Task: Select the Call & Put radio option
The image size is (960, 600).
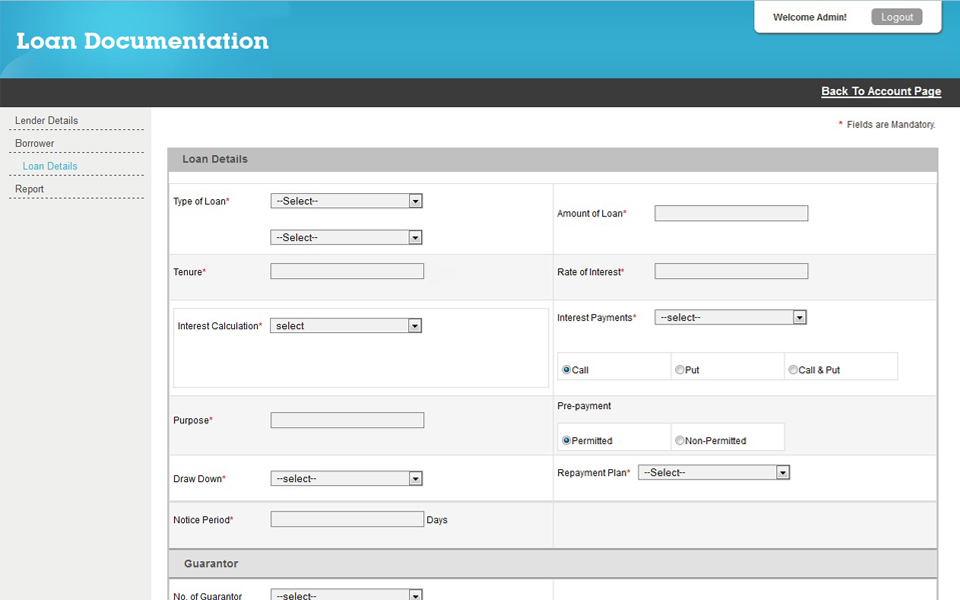Action: coord(793,370)
